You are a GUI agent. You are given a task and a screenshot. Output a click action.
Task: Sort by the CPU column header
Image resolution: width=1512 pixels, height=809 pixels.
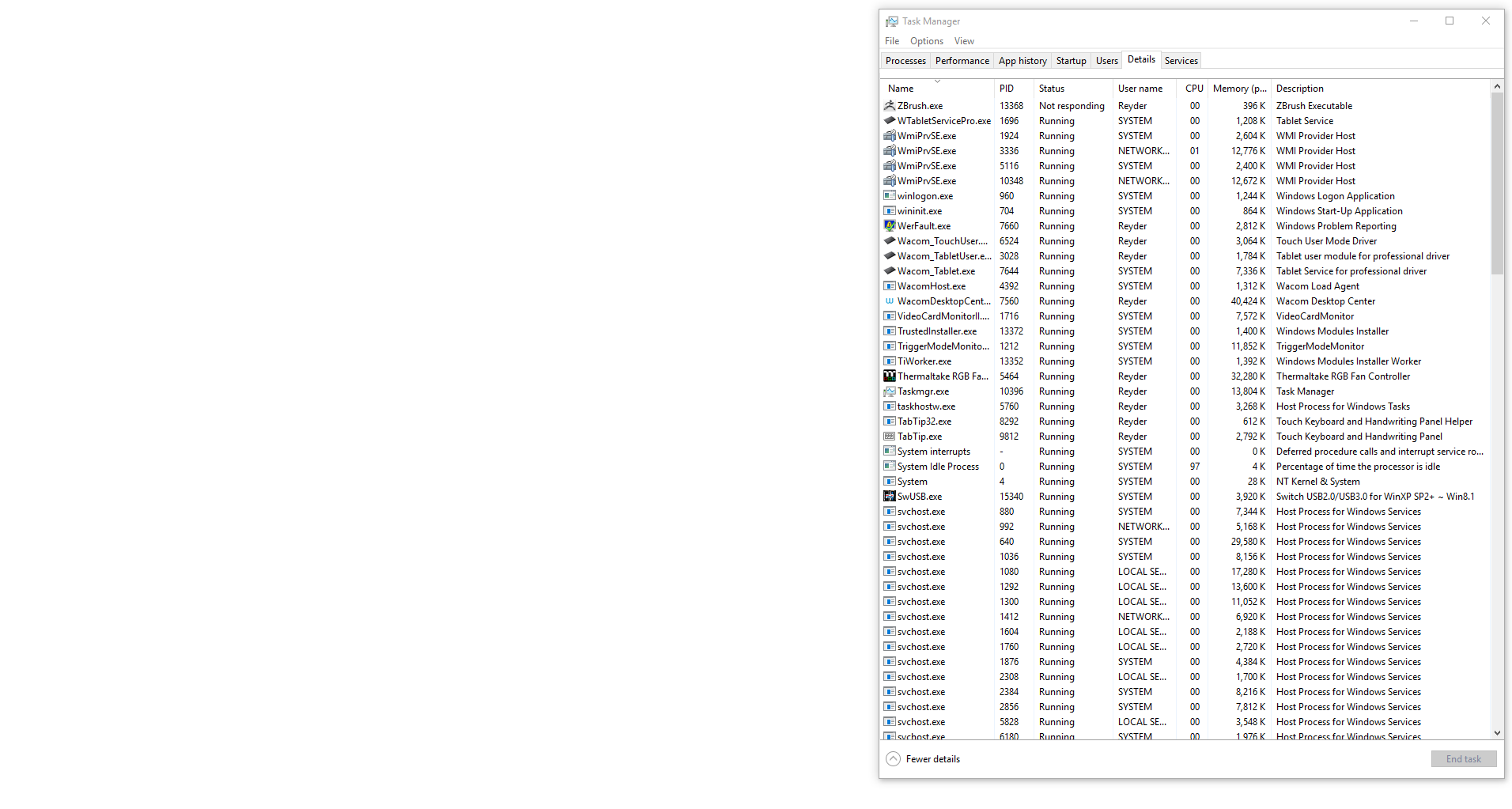point(1194,89)
